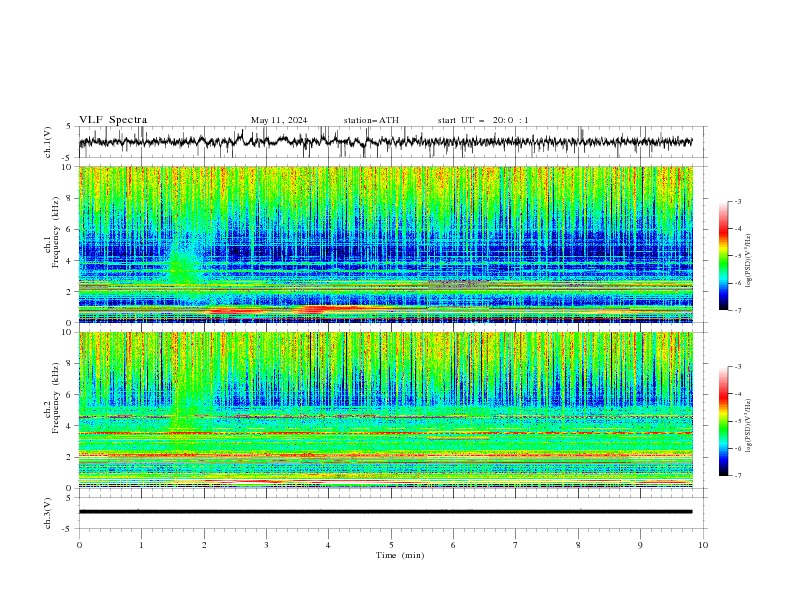The width and height of the screenshot is (792, 612).
Task: Click the time axis tick label "7"
Action: coord(516,545)
